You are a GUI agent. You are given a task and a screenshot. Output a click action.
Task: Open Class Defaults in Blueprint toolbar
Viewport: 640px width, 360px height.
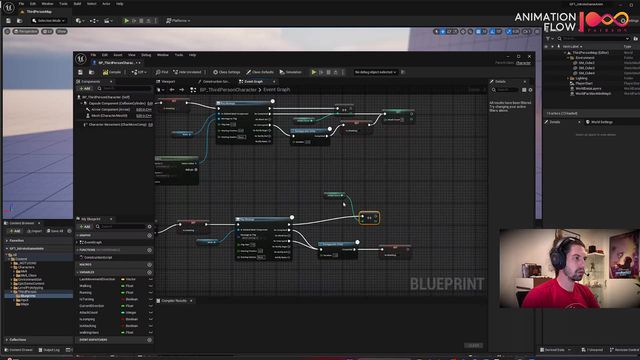[260, 72]
